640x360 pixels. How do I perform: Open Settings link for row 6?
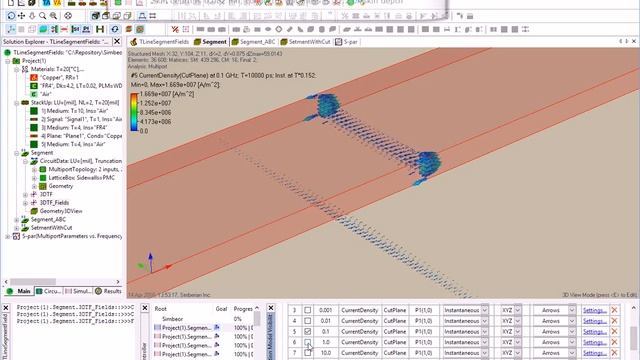click(594, 342)
